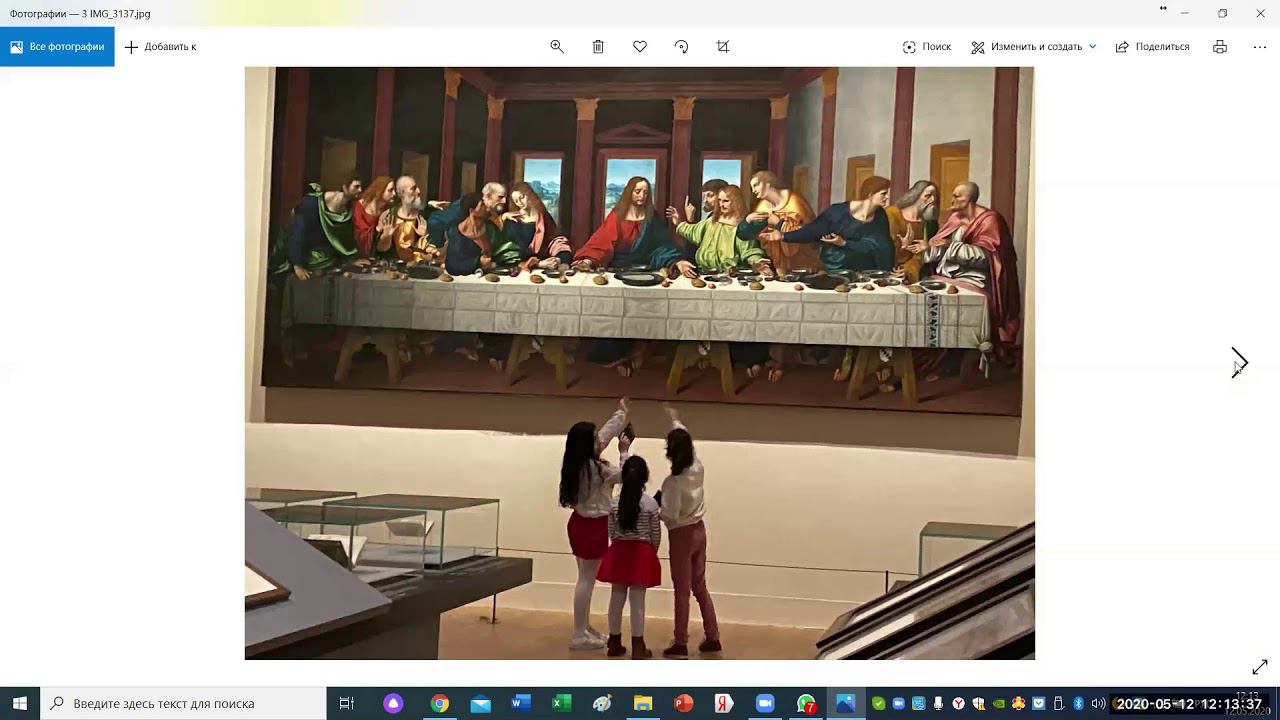Zoom in with the magnifier icon
This screenshot has height=720, width=1280.
[x=557, y=47]
